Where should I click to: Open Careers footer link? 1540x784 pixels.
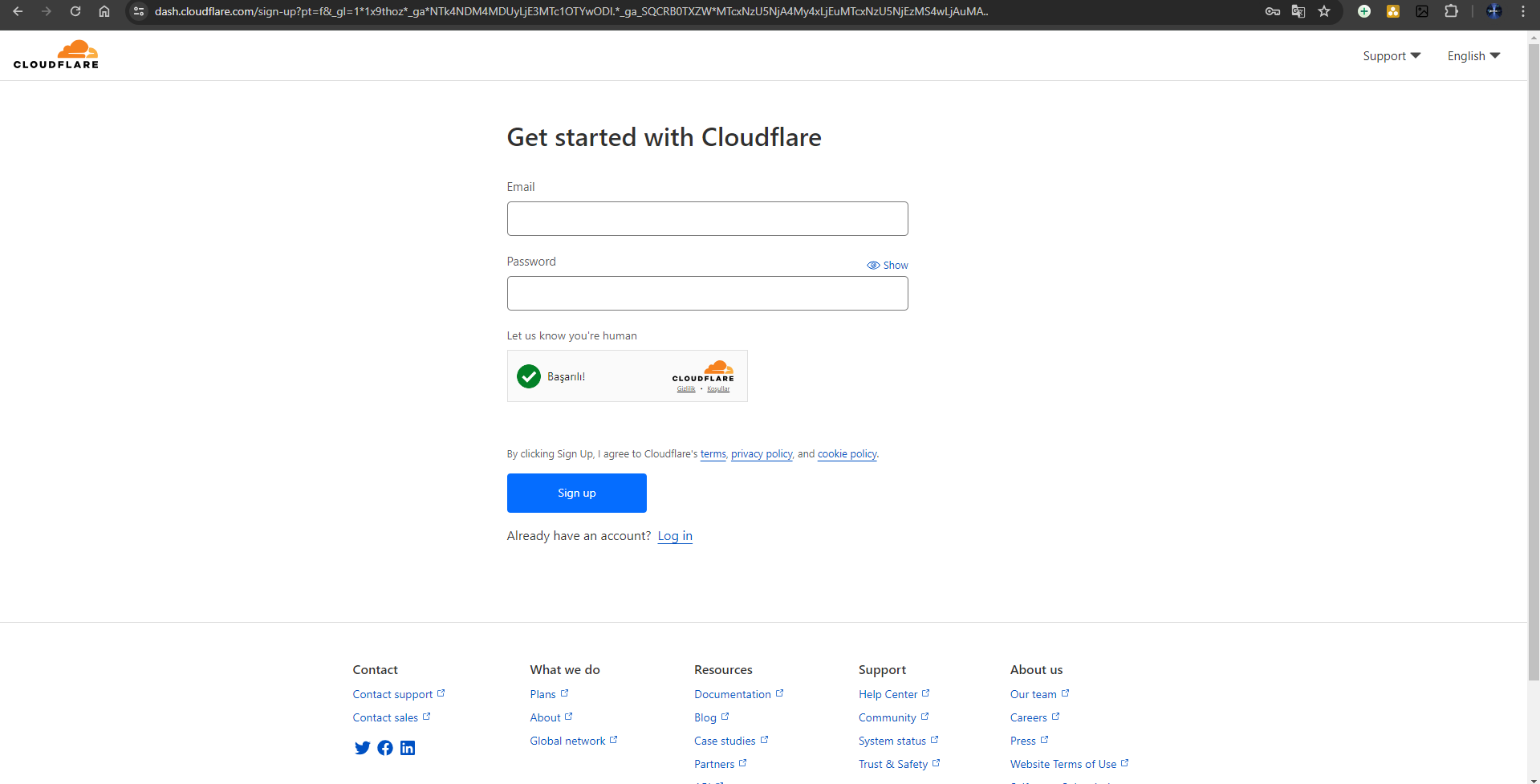click(1035, 717)
